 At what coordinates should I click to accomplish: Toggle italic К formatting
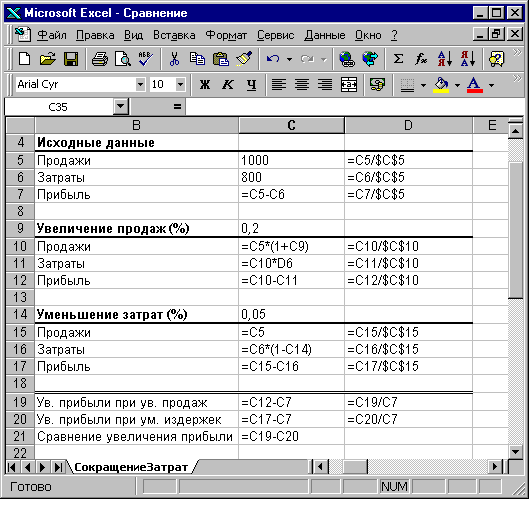coord(228,85)
